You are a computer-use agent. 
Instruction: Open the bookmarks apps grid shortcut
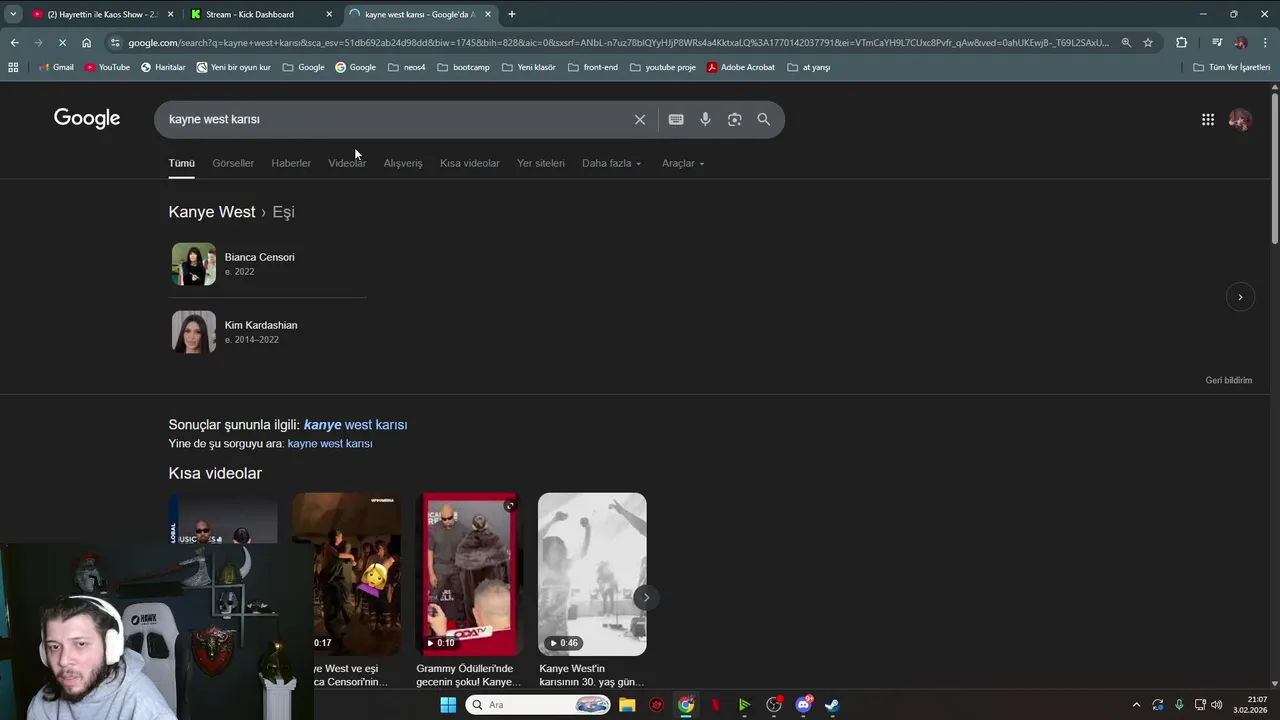13,67
